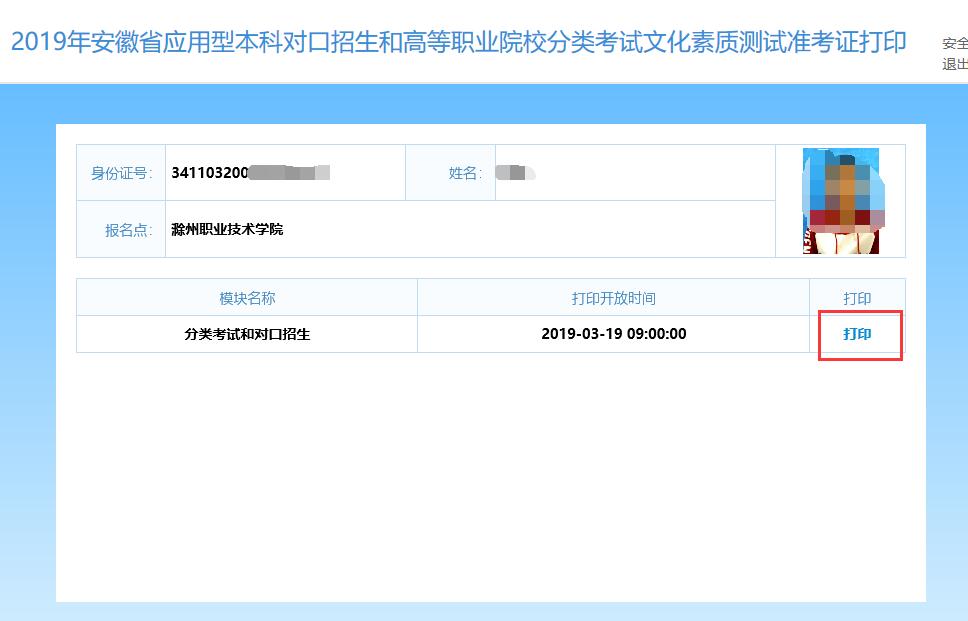Click blue strip above the white panel
Image resolution: width=968 pixels, height=621 pixels.
(x=490, y=104)
